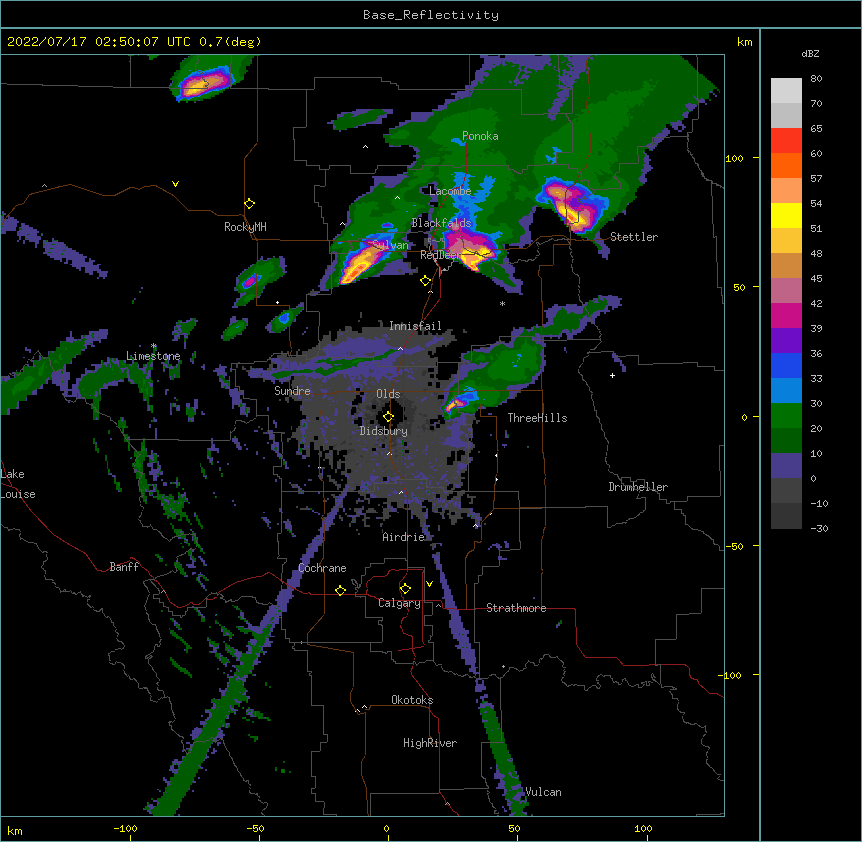Click the Stettler city label
The image size is (862, 842).
tap(634, 237)
